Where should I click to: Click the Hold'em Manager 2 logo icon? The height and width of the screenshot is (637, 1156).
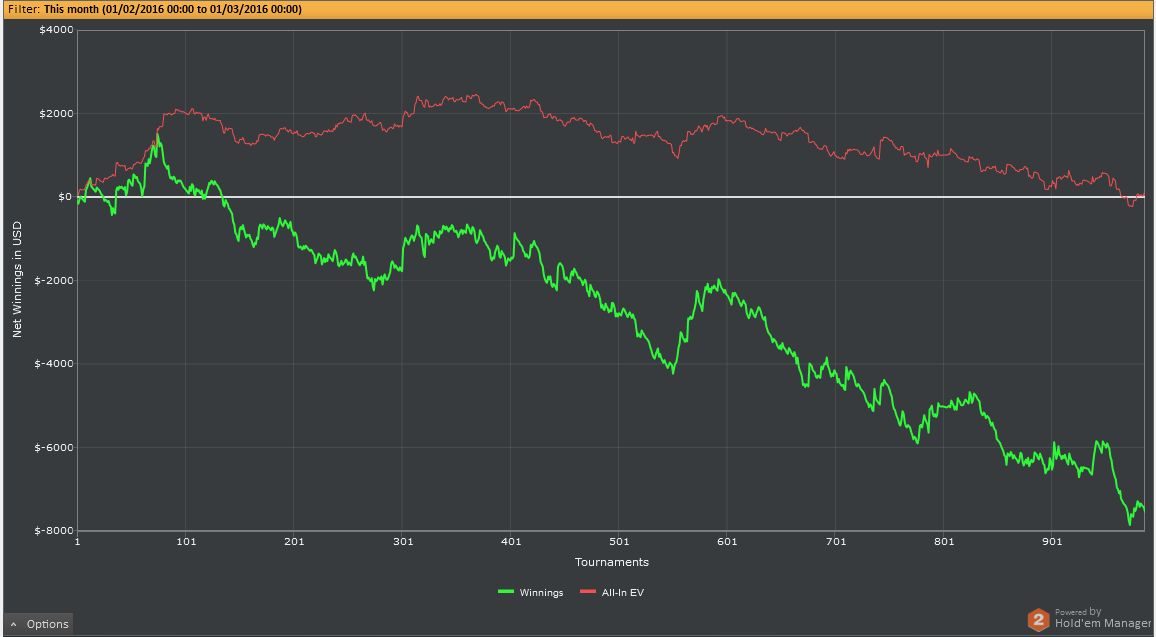click(1039, 619)
